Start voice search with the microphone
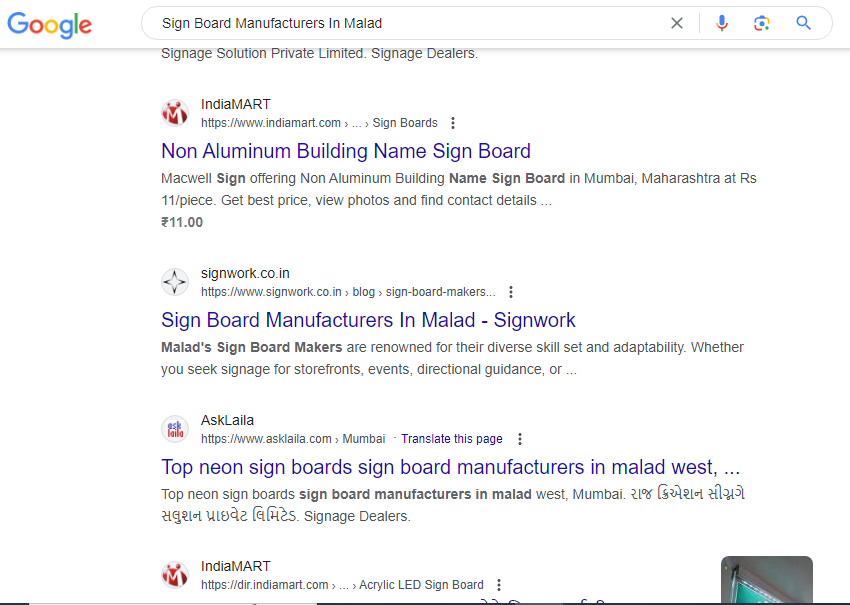Image resolution: width=850 pixels, height=605 pixels. coord(722,23)
